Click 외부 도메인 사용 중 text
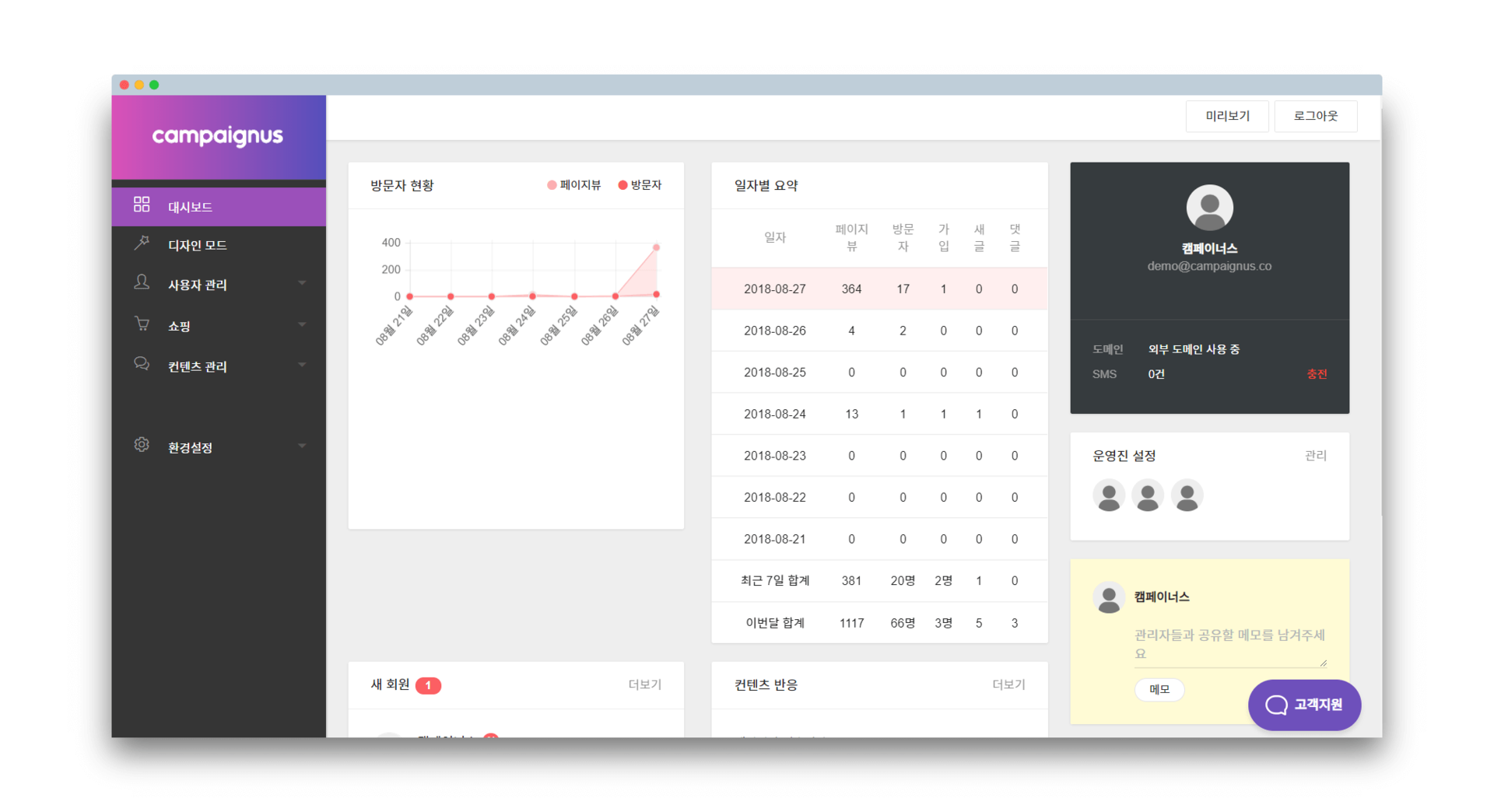Image resolution: width=1494 pixels, height=812 pixels. (x=1194, y=349)
